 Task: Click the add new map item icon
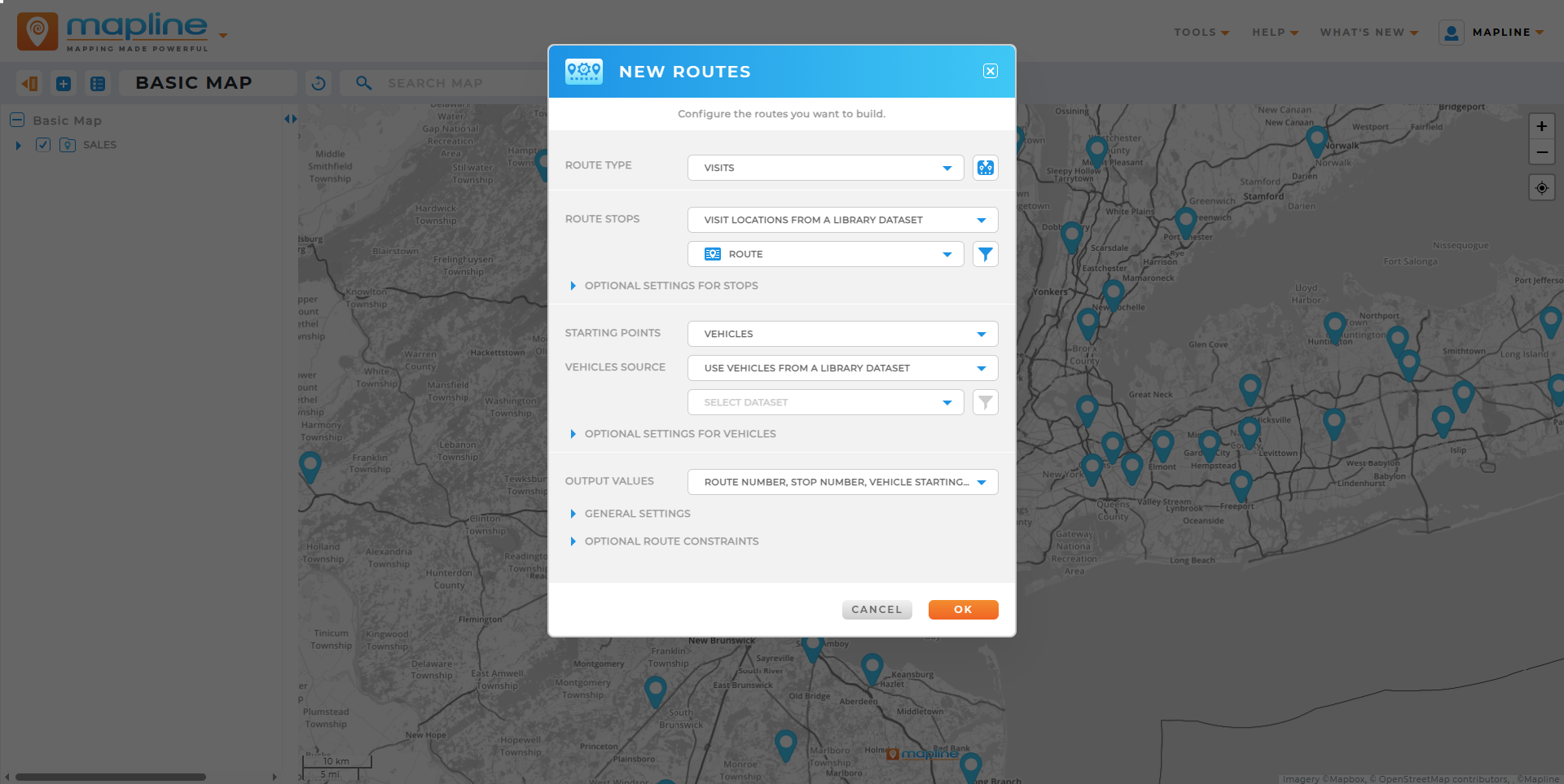point(63,83)
